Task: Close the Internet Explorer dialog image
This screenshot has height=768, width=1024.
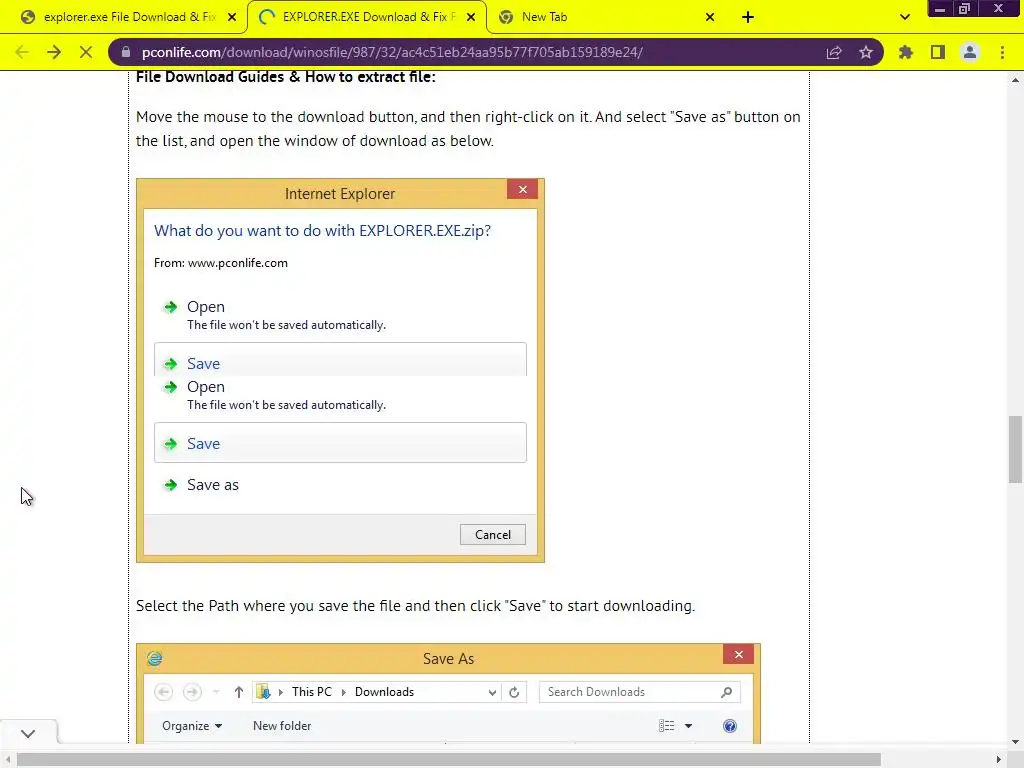Action: click(522, 189)
